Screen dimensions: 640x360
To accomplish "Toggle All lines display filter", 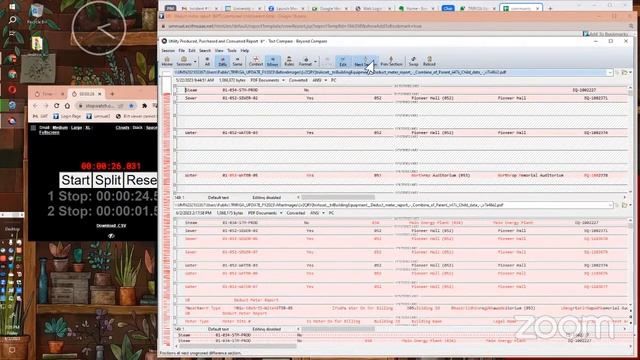I will tap(207, 62).
